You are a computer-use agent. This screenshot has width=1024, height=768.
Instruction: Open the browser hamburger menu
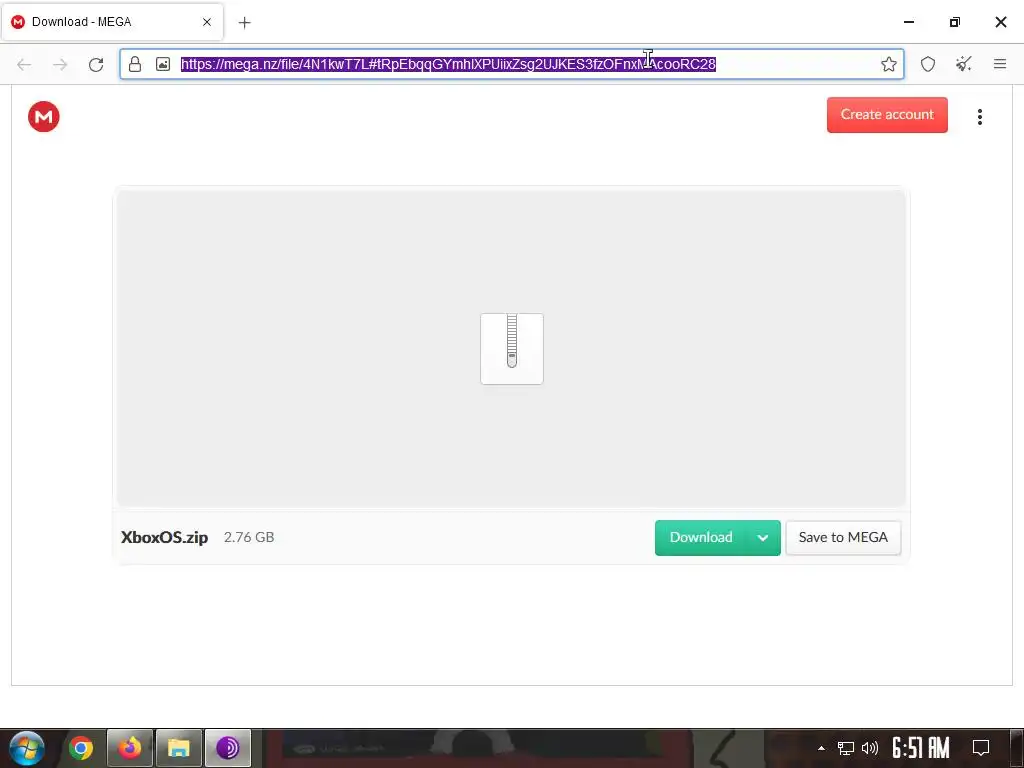1000,64
